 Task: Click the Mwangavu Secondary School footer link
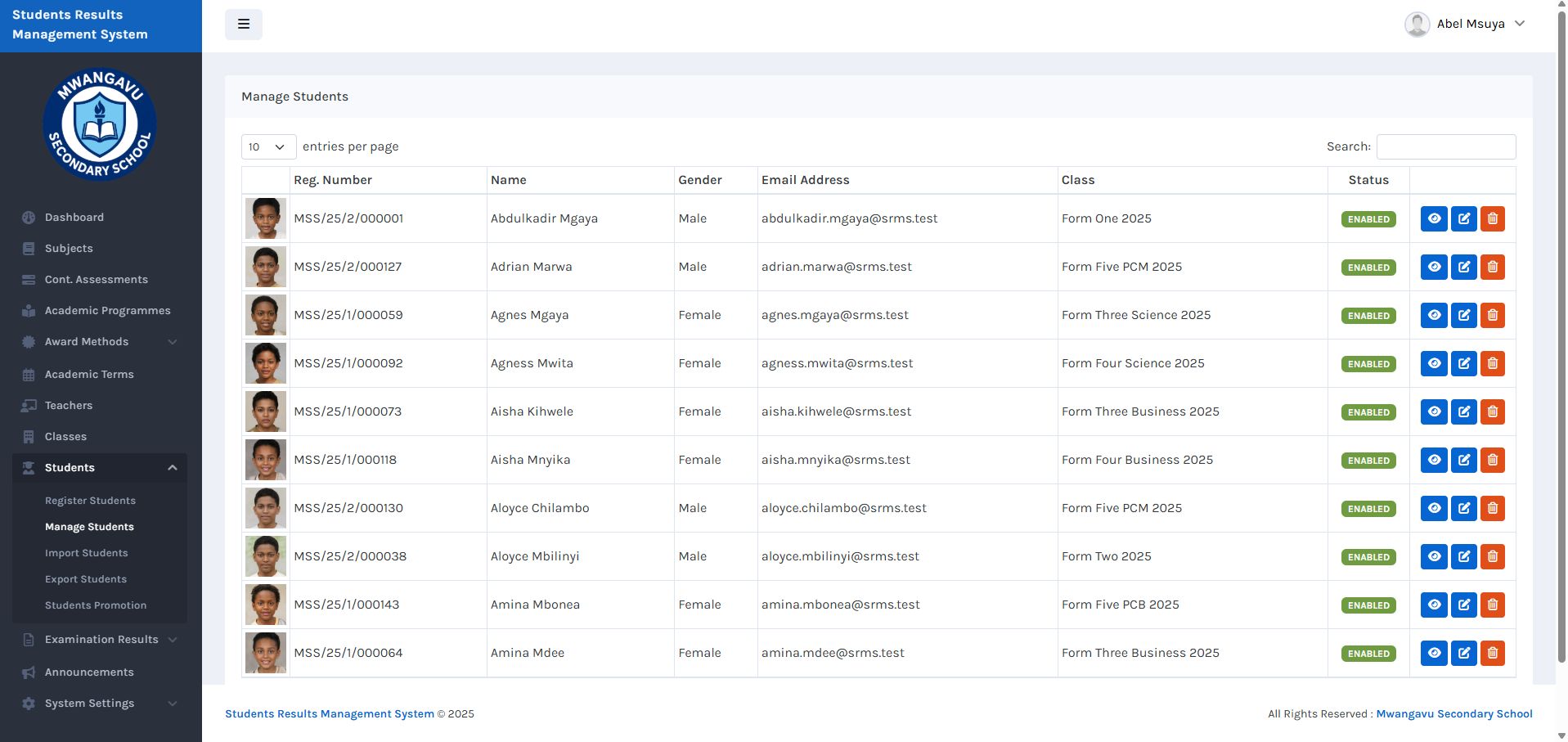tap(1453, 714)
